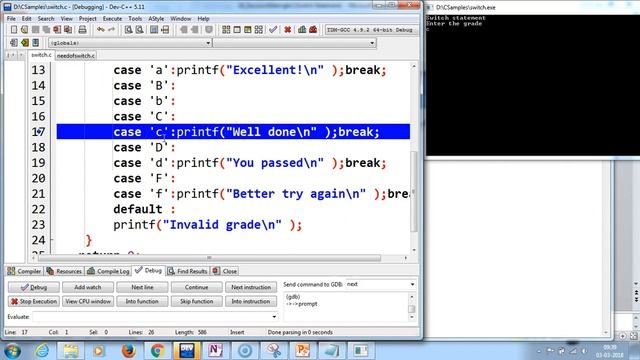The height and width of the screenshot is (360, 640).
Task: Expand the (globals) class dropdown
Action: (208, 43)
